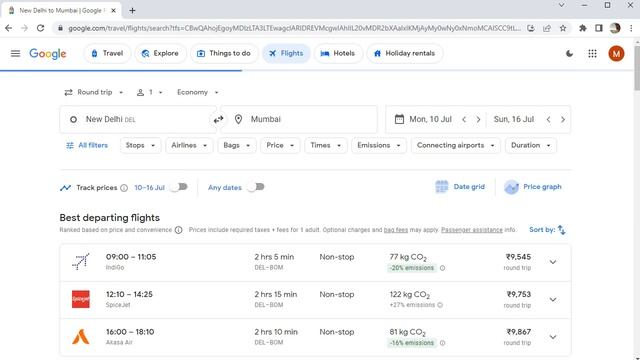Click the share page icon in address bar
Viewport: 640px width, 360px height.
click(x=547, y=28)
